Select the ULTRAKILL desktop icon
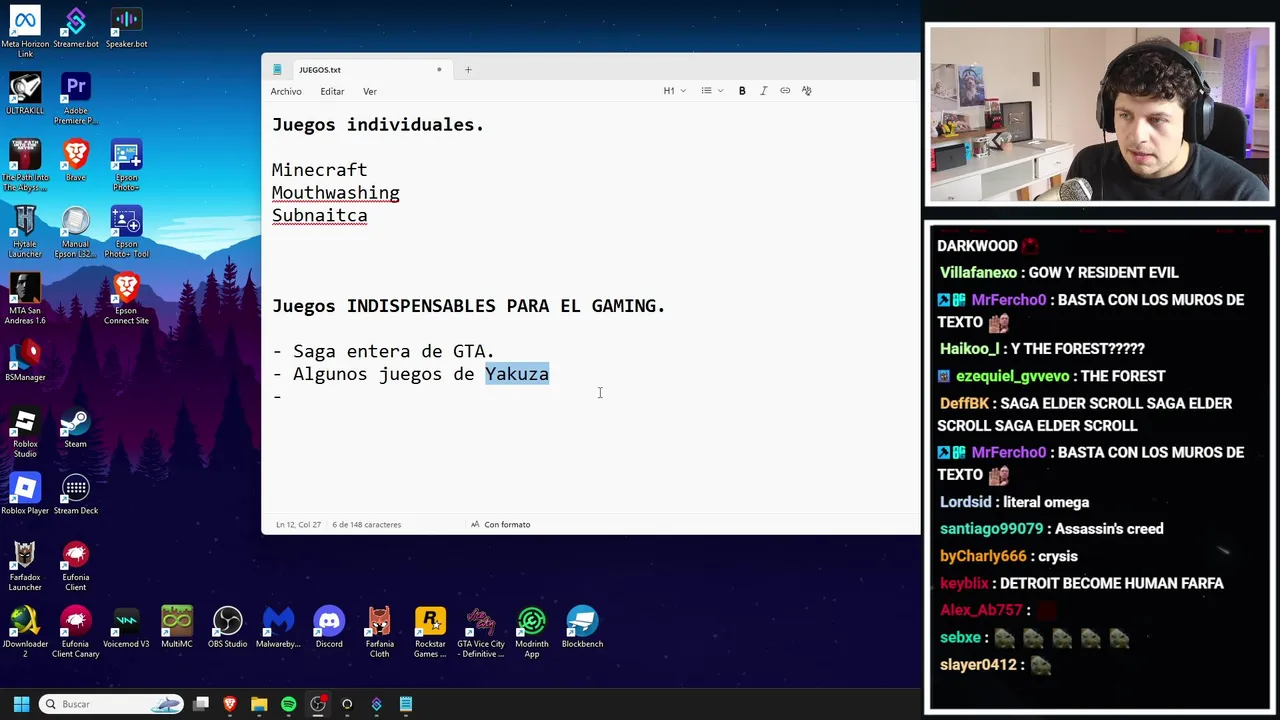Screen dimensions: 1280x720 [25, 93]
